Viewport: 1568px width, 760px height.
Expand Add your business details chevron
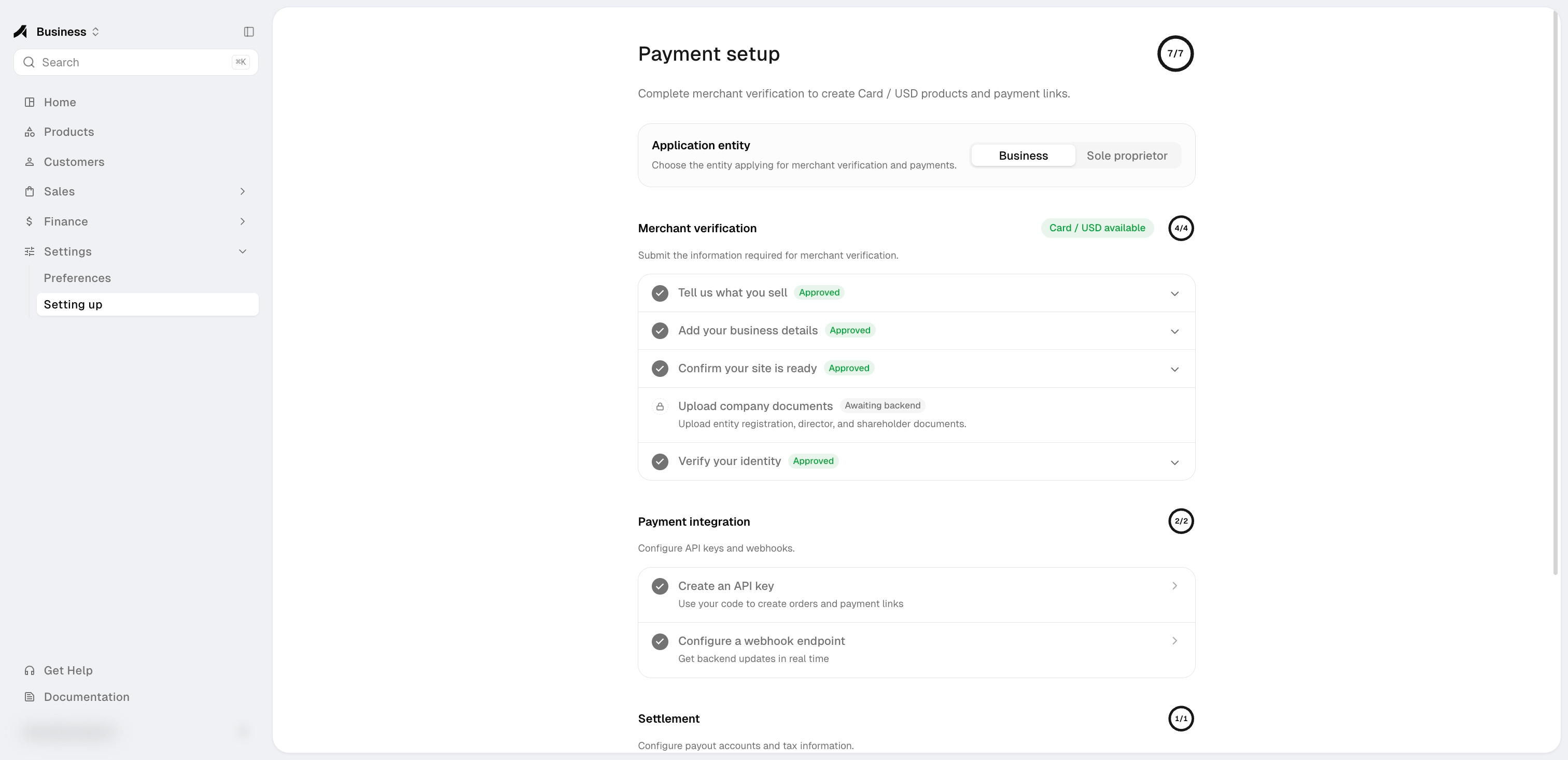pos(1174,331)
